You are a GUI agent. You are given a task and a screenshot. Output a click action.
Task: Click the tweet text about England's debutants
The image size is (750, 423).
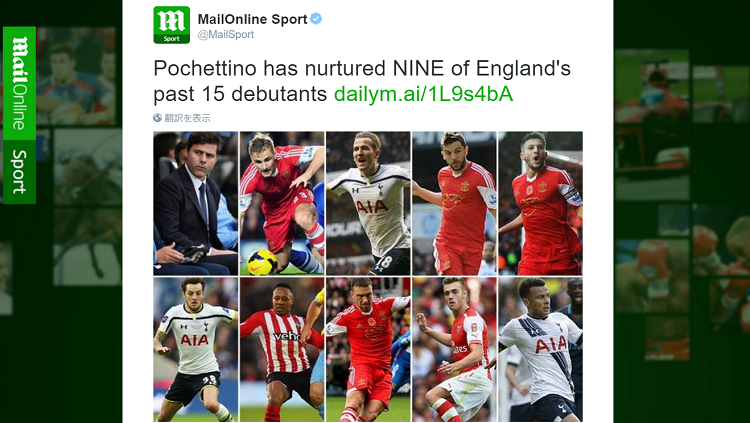(362, 81)
